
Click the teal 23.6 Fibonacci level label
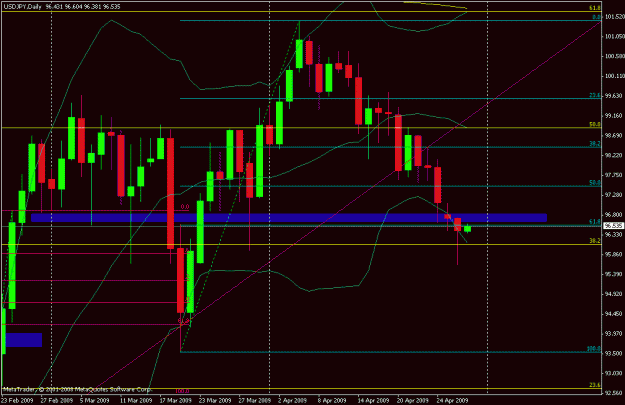point(595,96)
